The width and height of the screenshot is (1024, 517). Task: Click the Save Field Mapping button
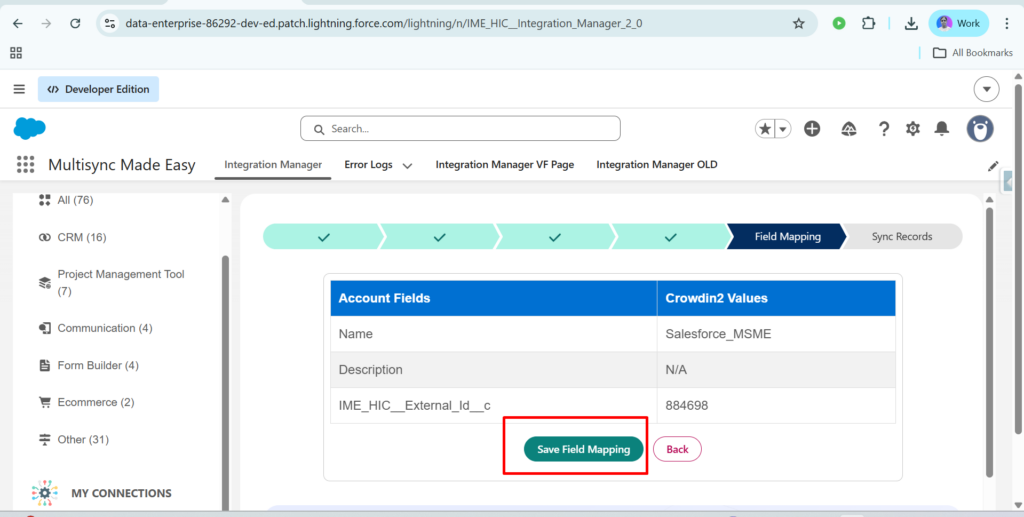[x=583, y=449]
